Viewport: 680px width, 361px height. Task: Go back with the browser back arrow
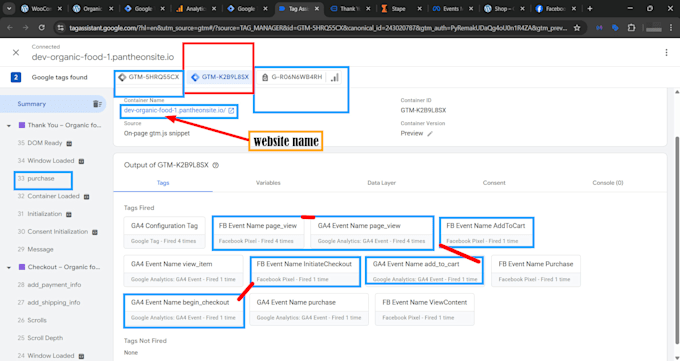coord(10,27)
